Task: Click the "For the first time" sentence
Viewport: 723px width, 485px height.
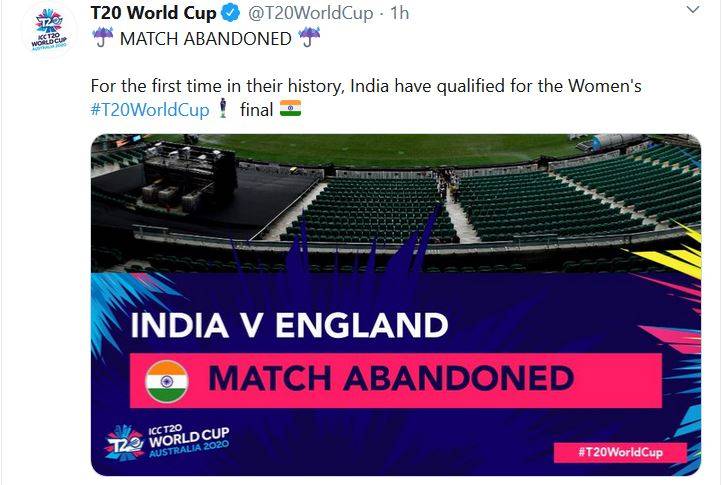Action: 365,87
